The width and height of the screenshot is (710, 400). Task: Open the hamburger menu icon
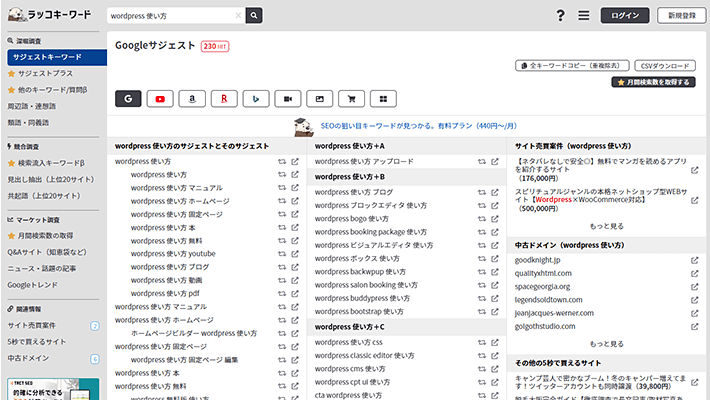[x=584, y=15]
